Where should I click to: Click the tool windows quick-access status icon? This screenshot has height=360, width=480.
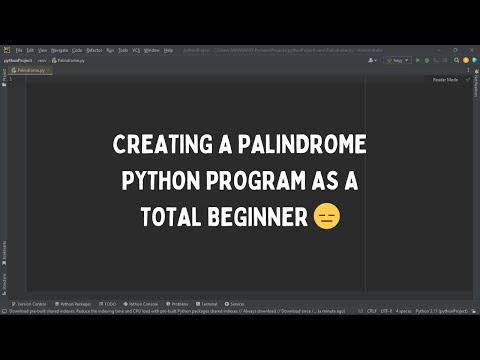(x=4, y=311)
